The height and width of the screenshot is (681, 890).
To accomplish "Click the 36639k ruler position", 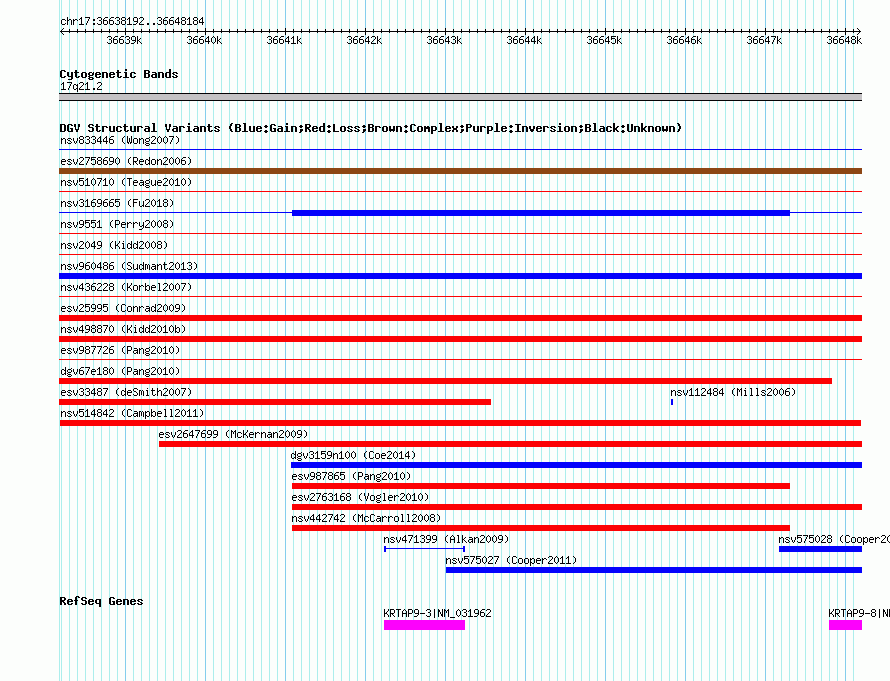I will (x=124, y=40).
